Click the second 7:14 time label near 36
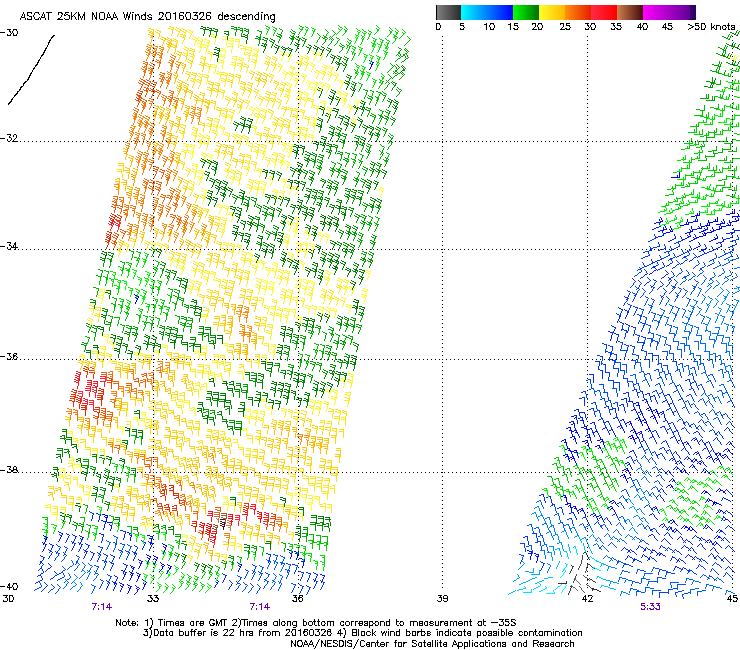 (260, 607)
